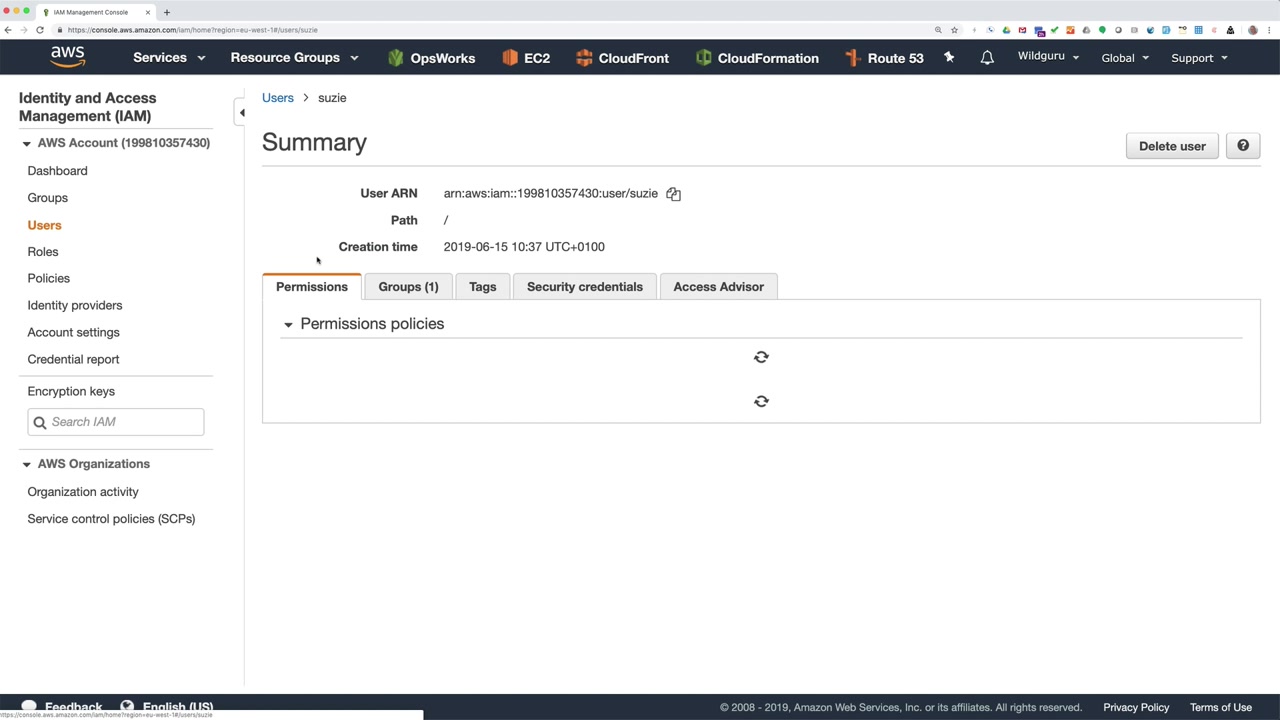1280x720 pixels.
Task: Open Groups in the IAM sidebar
Action: pos(47,198)
